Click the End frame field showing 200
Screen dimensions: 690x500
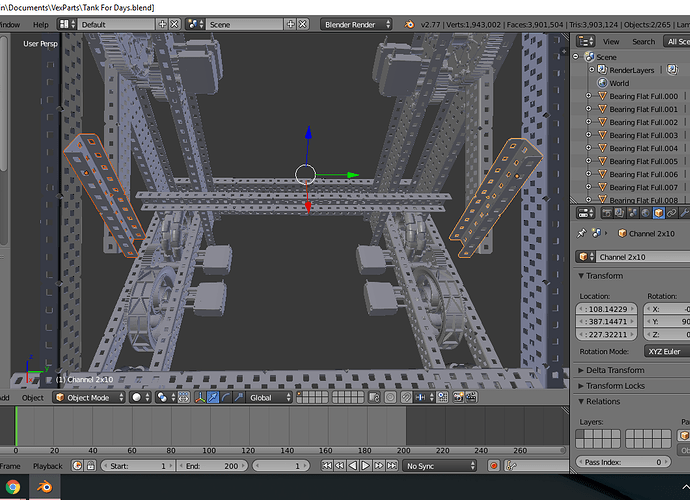pyautogui.click(x=213, y=466)
